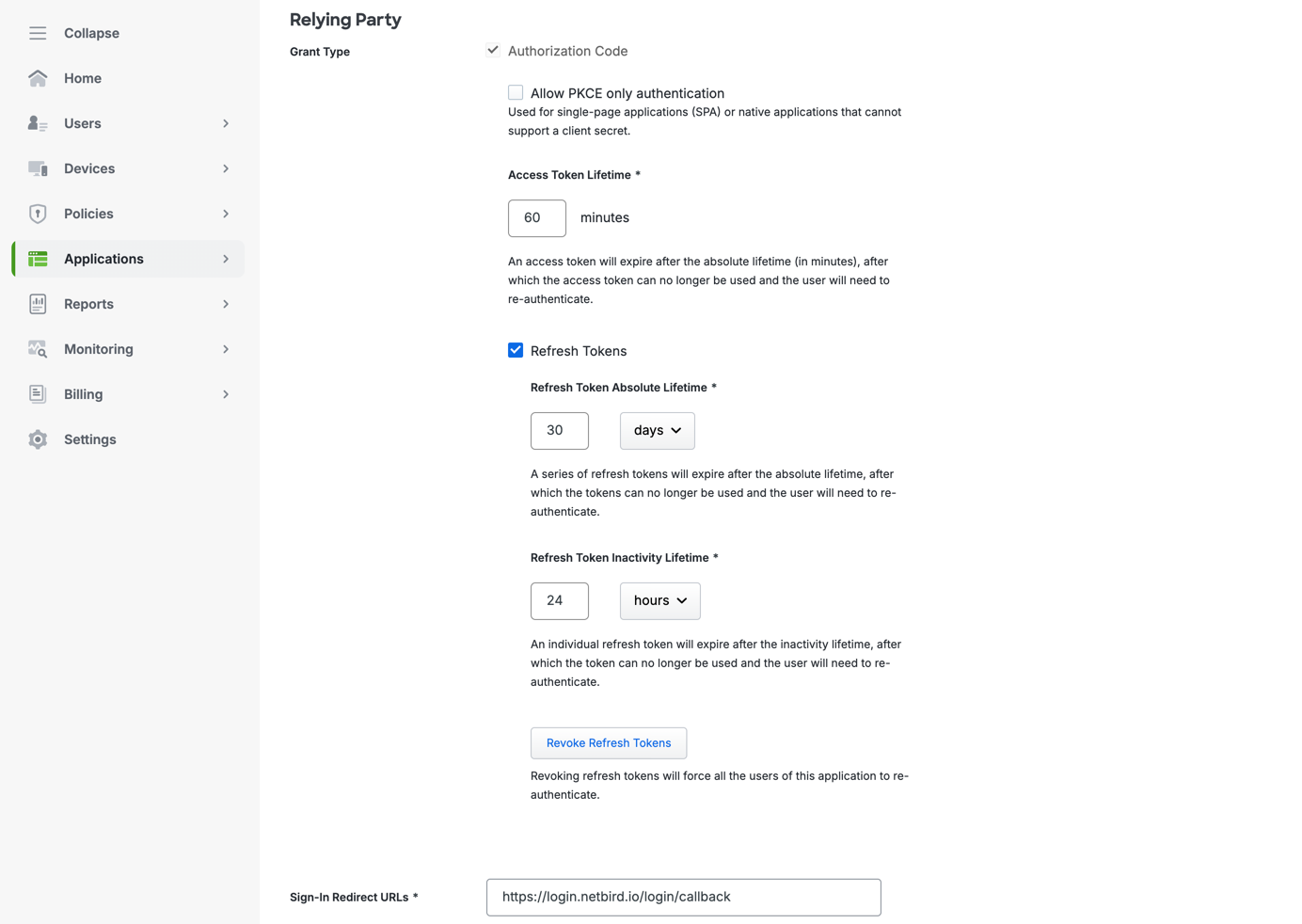Open the Settings gear icon
1302x924 pixels.
(x=38, y=439)
